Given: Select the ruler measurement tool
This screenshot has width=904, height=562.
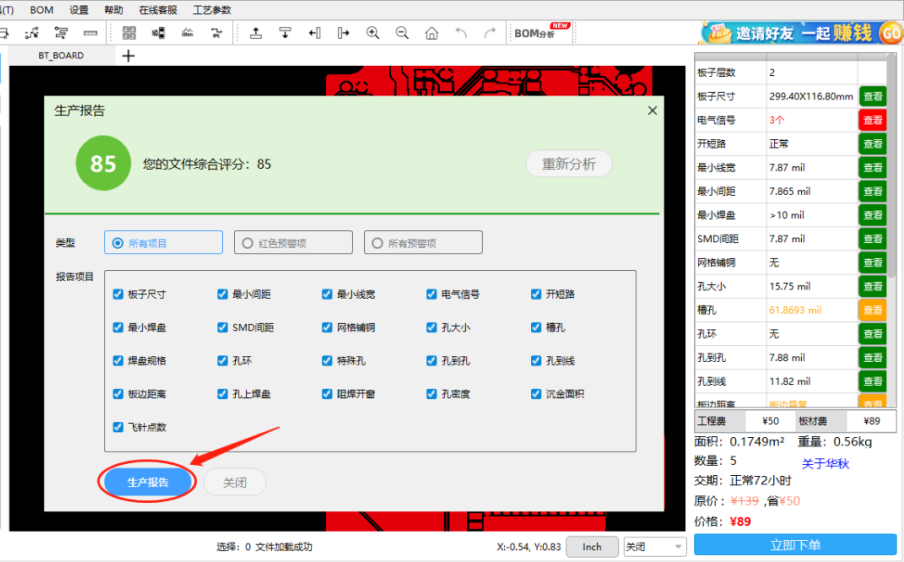Looking at the screenshot, I should coord(90,33).
